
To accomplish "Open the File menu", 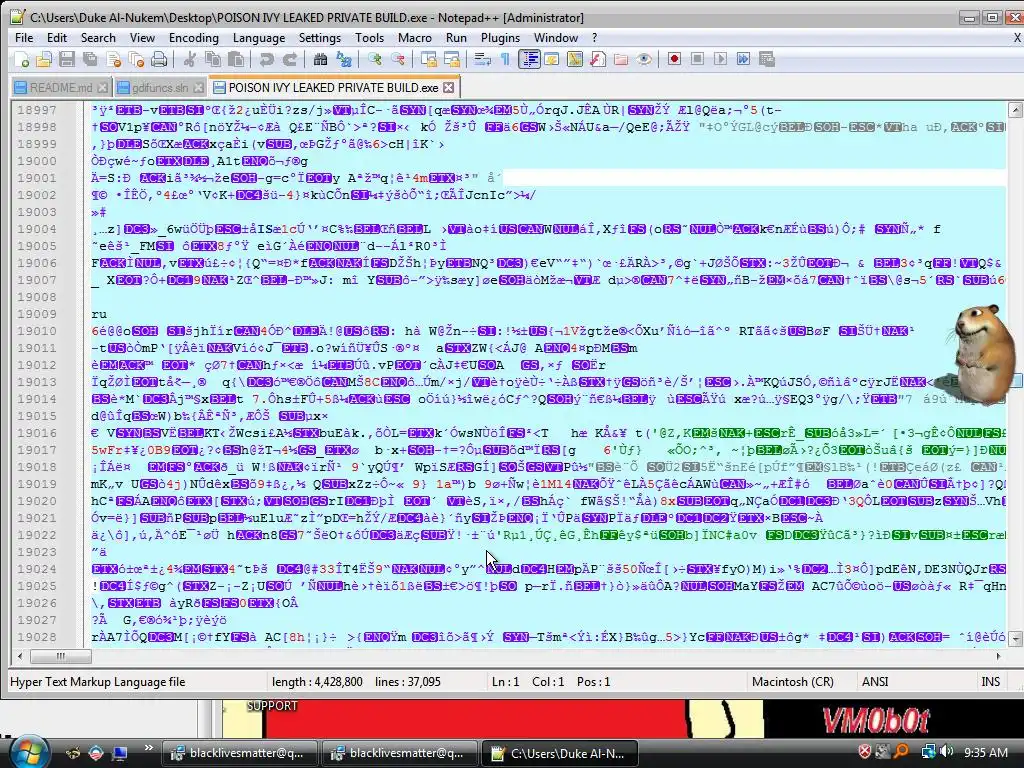I will coord(24,38).
